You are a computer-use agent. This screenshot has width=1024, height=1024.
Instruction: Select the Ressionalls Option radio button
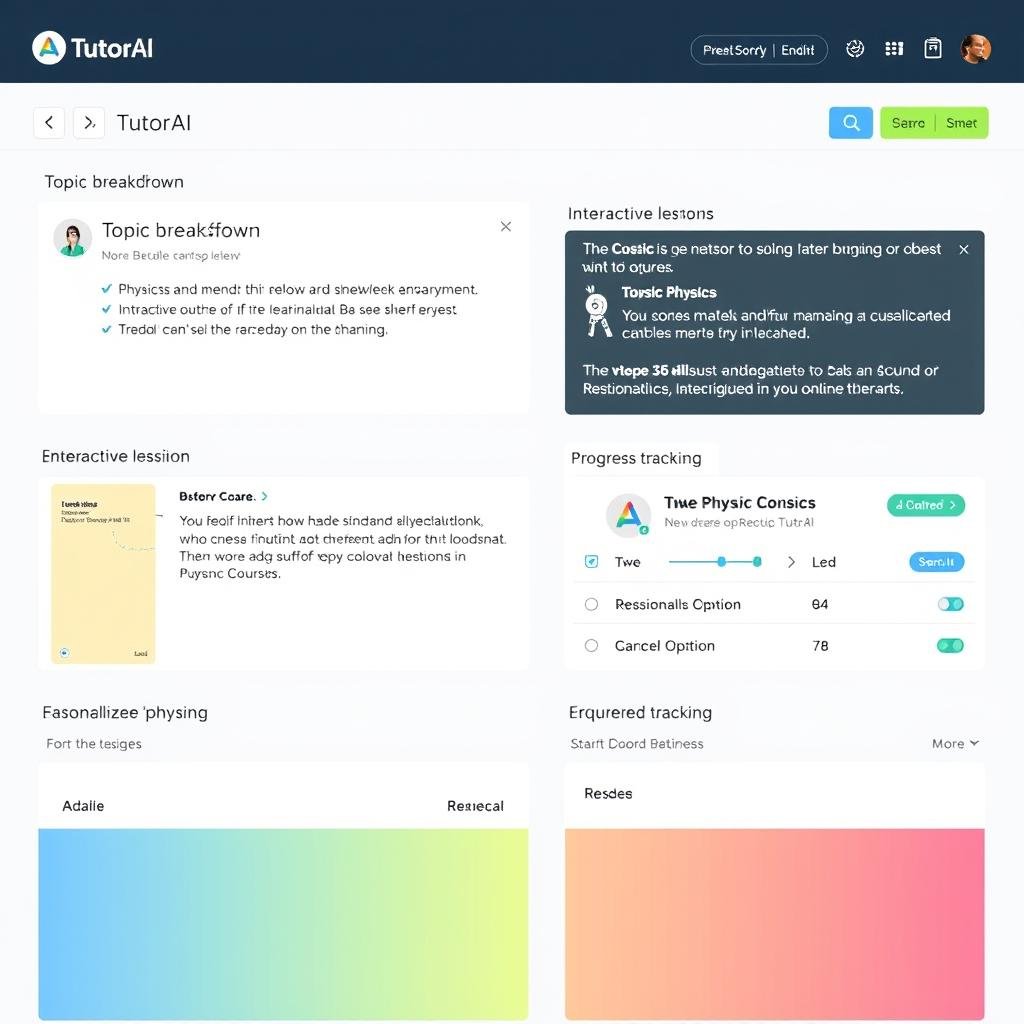tap(591, 604)
